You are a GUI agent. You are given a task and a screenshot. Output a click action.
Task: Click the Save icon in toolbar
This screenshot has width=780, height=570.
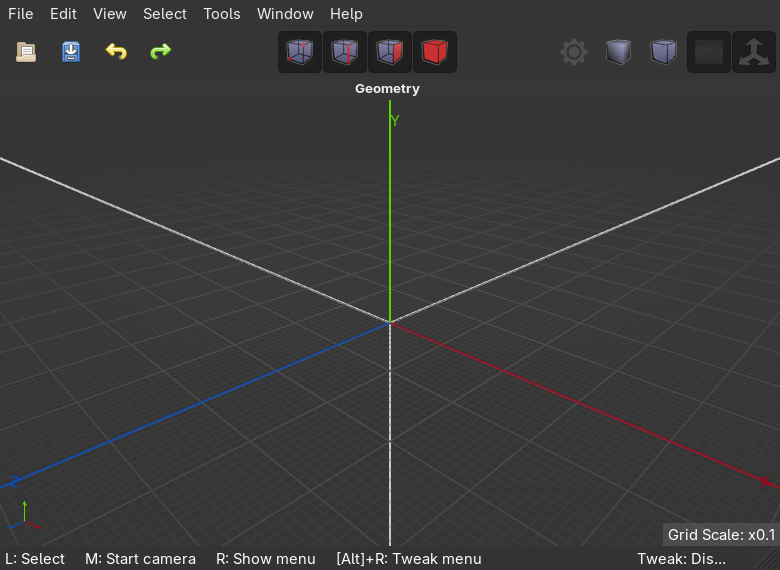(x=71, y=51)
